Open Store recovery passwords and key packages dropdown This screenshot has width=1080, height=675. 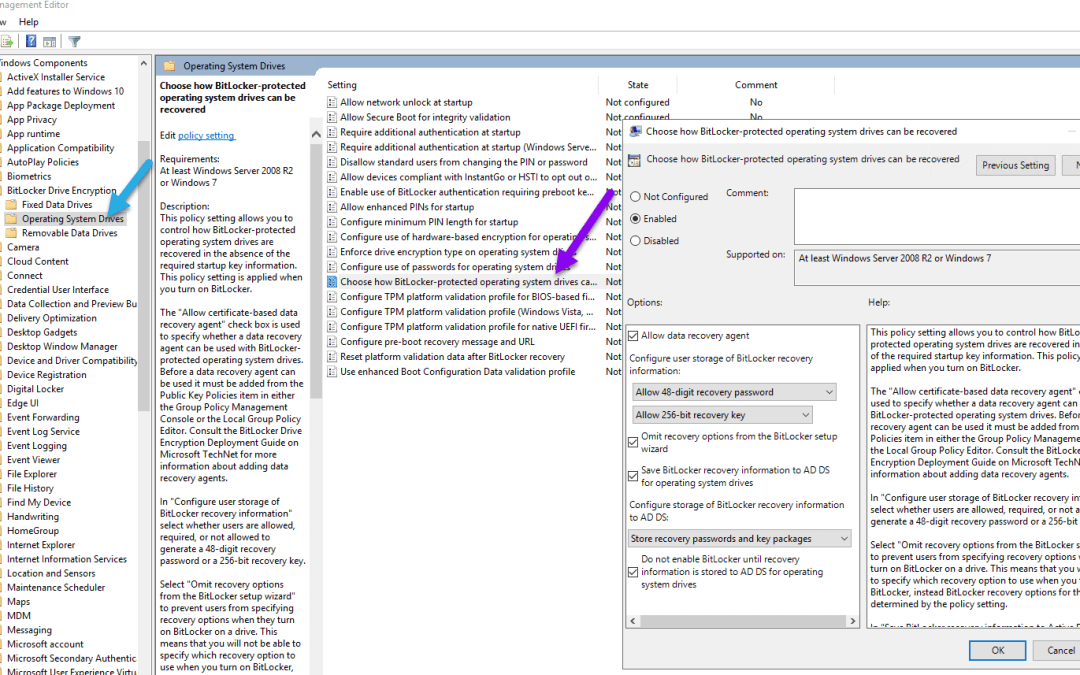(740, 539)
